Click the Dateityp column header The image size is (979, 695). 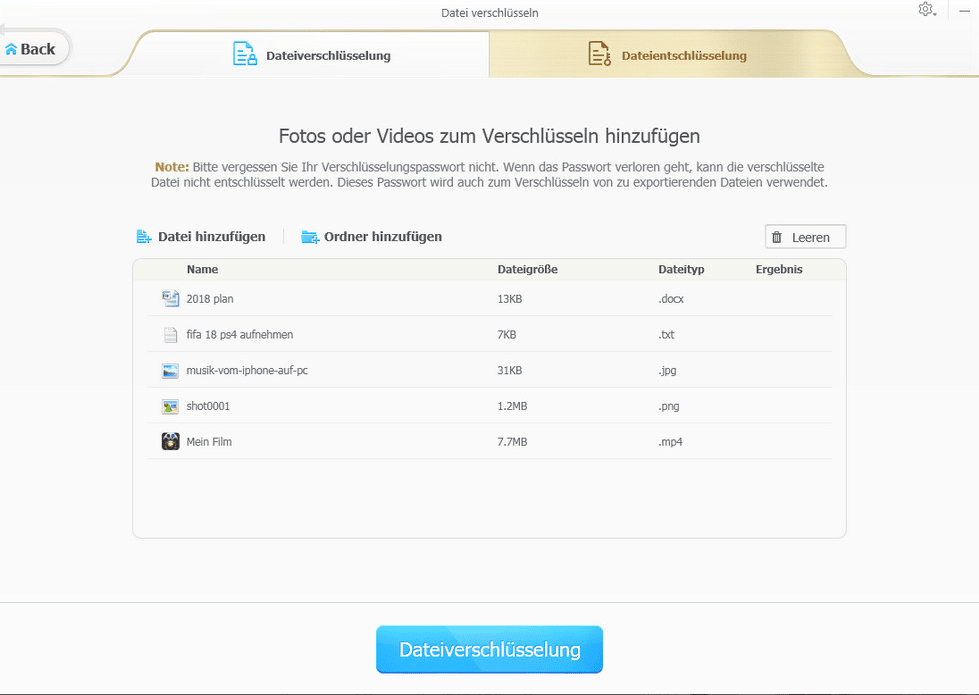[x=681, y=269]
